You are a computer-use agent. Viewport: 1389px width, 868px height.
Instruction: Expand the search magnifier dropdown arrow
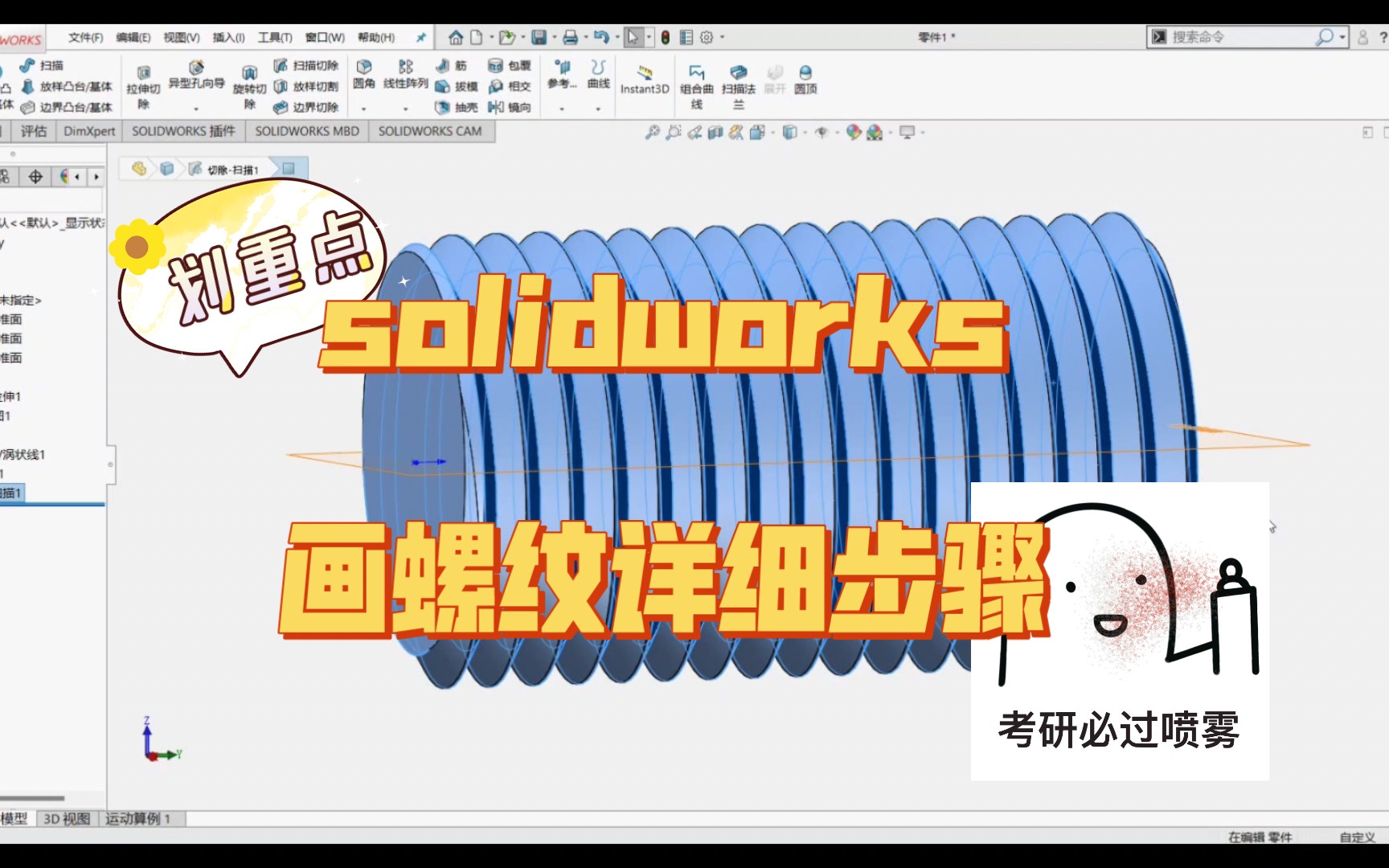(1342, 37)
